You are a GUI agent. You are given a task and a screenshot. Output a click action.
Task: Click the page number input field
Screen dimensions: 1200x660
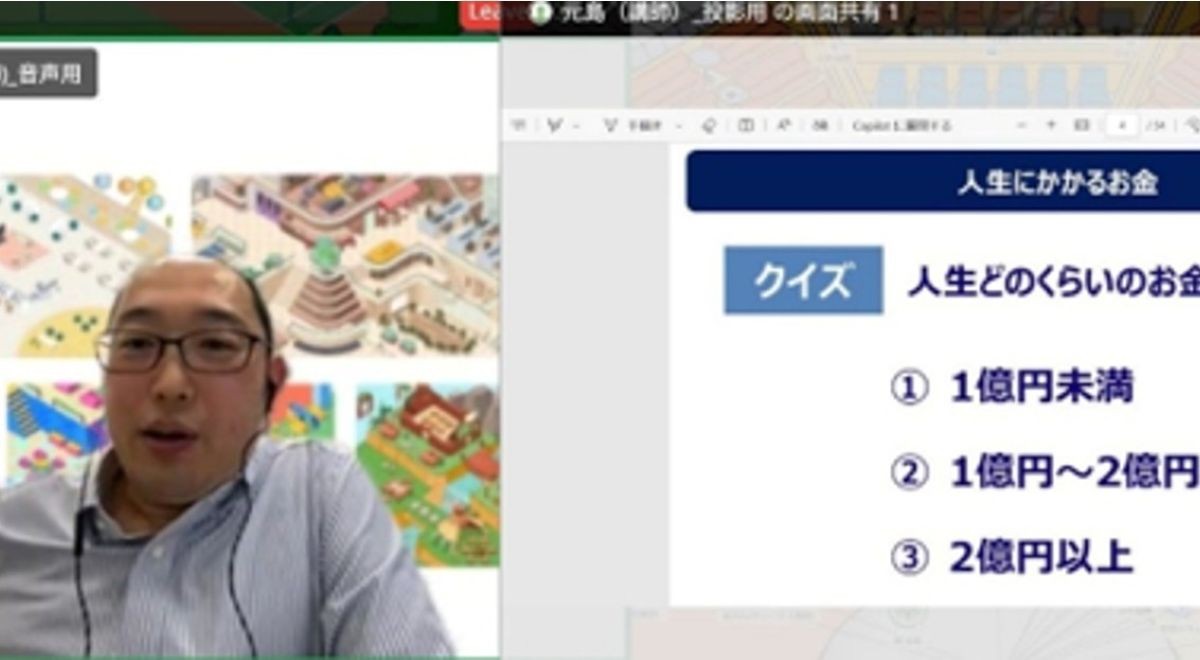[1122, 126]
